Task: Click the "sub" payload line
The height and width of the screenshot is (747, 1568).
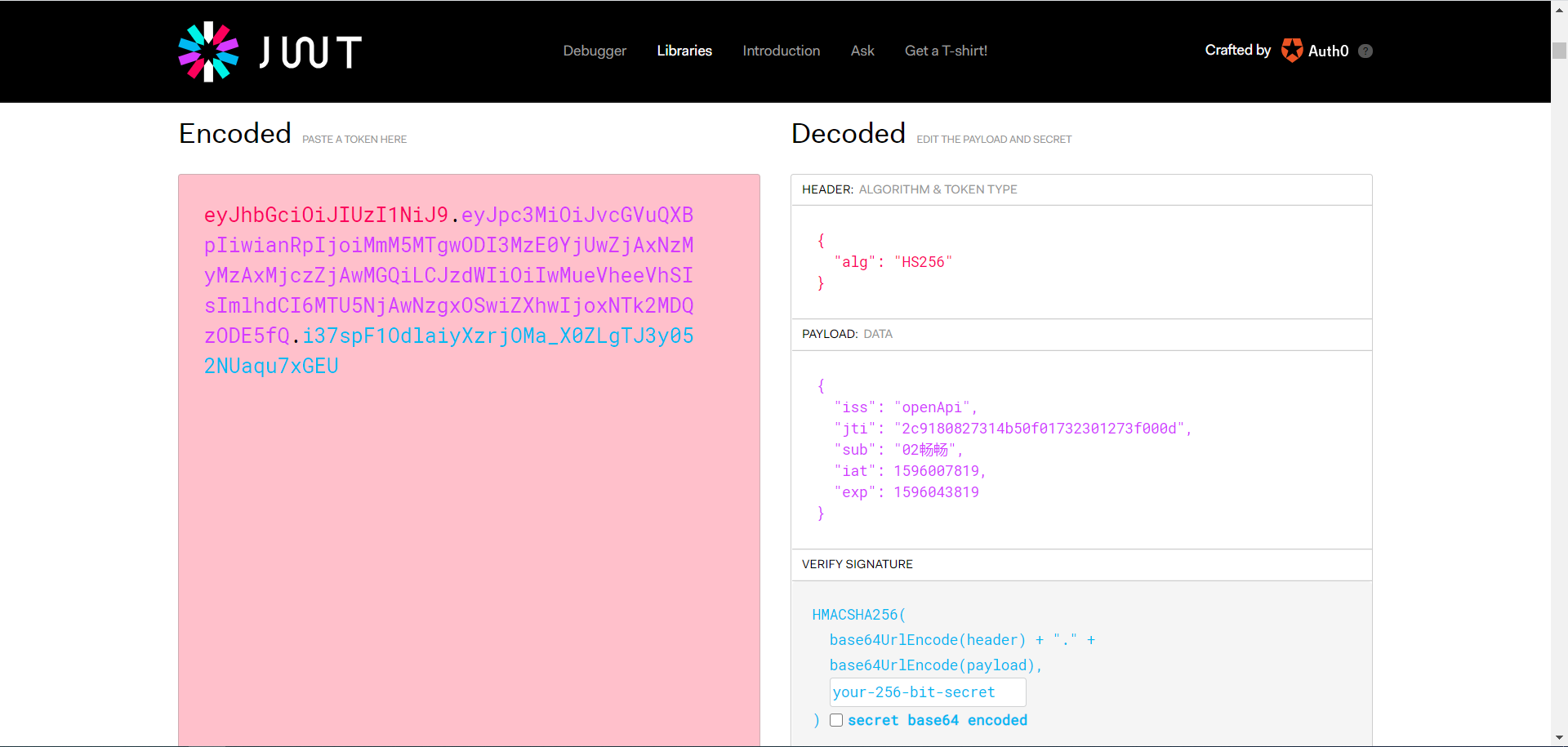Action: pyautogui.click(x=898, y=450)
